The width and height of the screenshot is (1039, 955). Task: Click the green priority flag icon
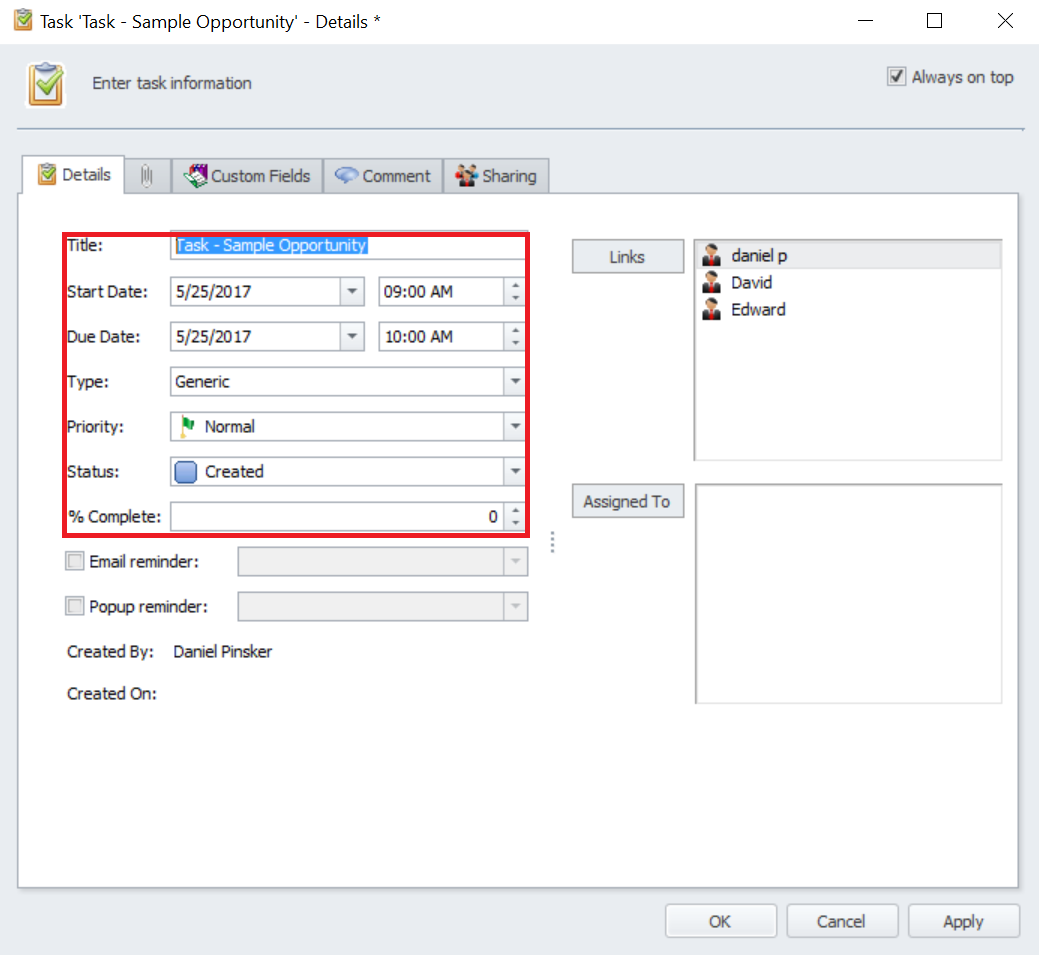[x=187, y=426]
